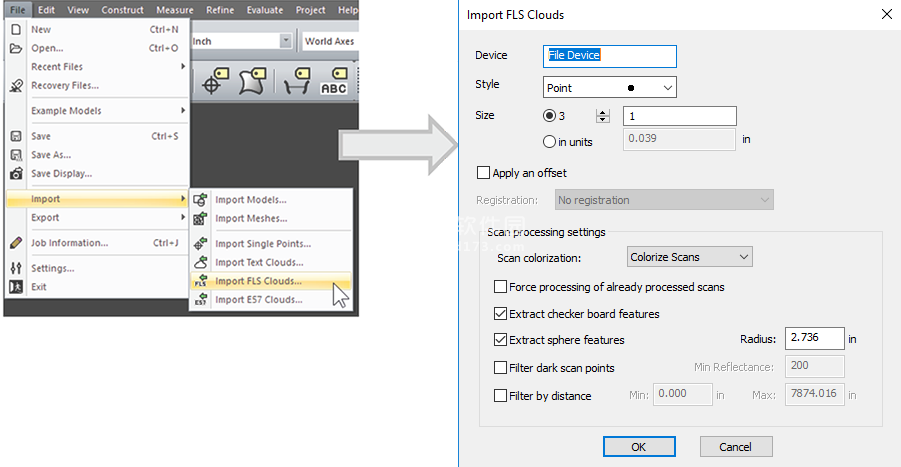Choose Import Models... menu entry
This screenshot has width=901, height=467.
pos(270,200)
